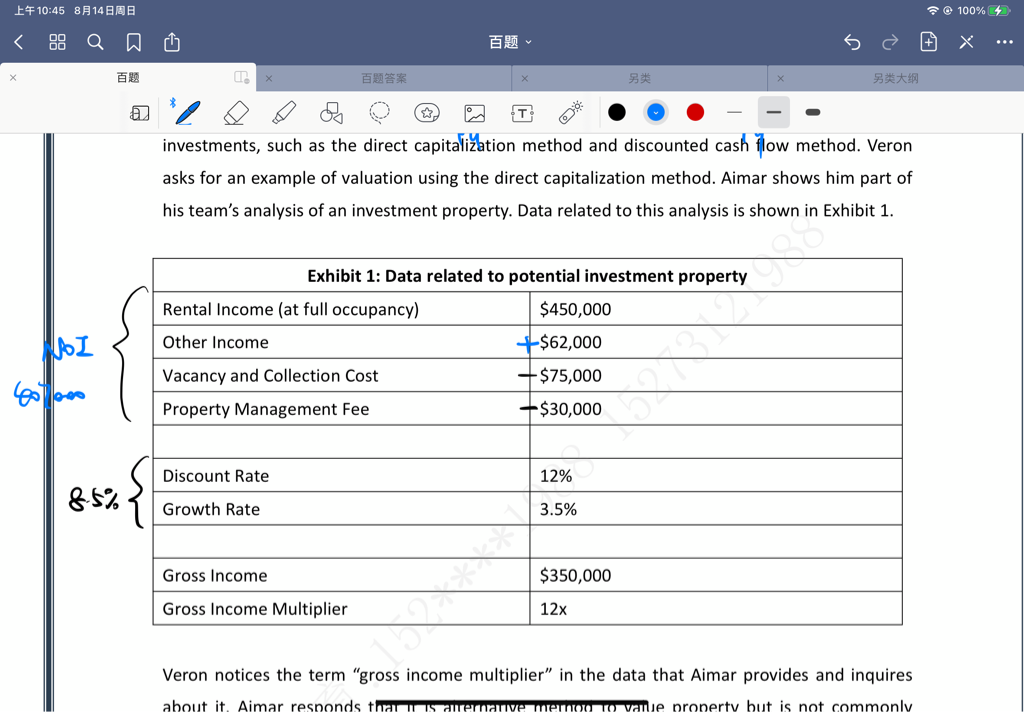Tap the Wi-Fi status icon
This screenshot has width=1024, height=712.
tap(933, 10)
